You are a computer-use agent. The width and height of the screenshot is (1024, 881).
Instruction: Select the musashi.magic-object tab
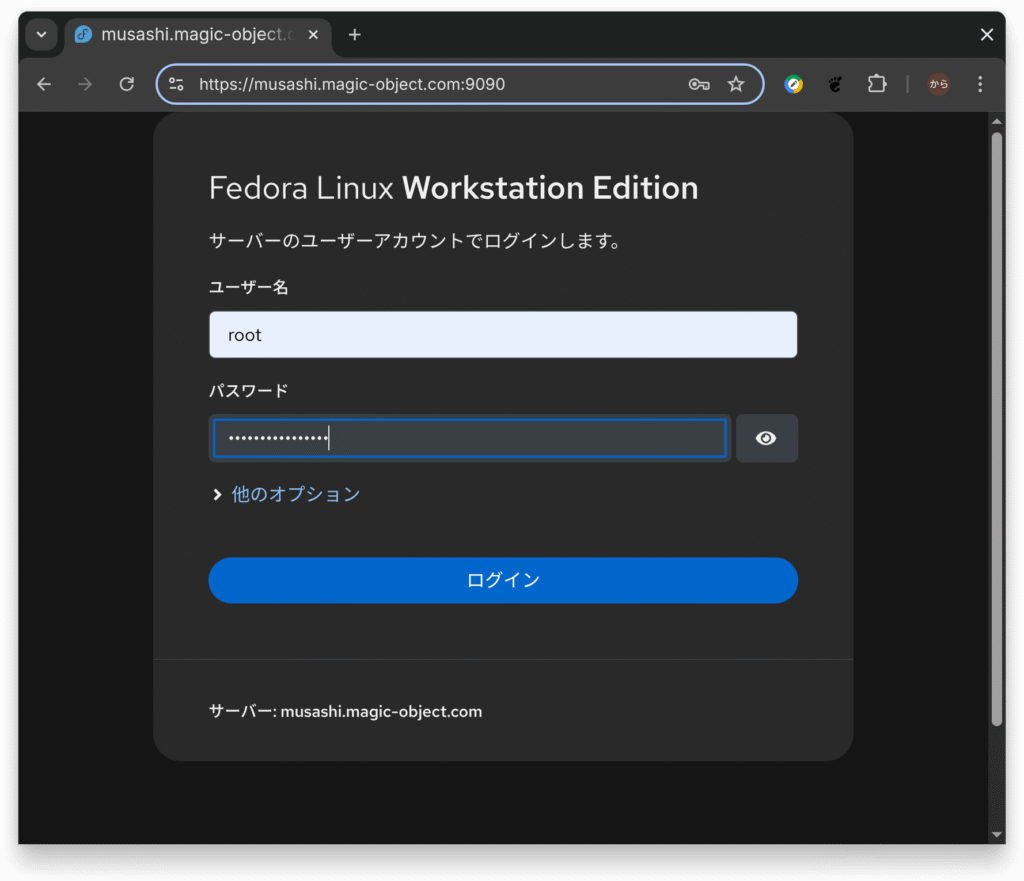(x=198, y=35)
